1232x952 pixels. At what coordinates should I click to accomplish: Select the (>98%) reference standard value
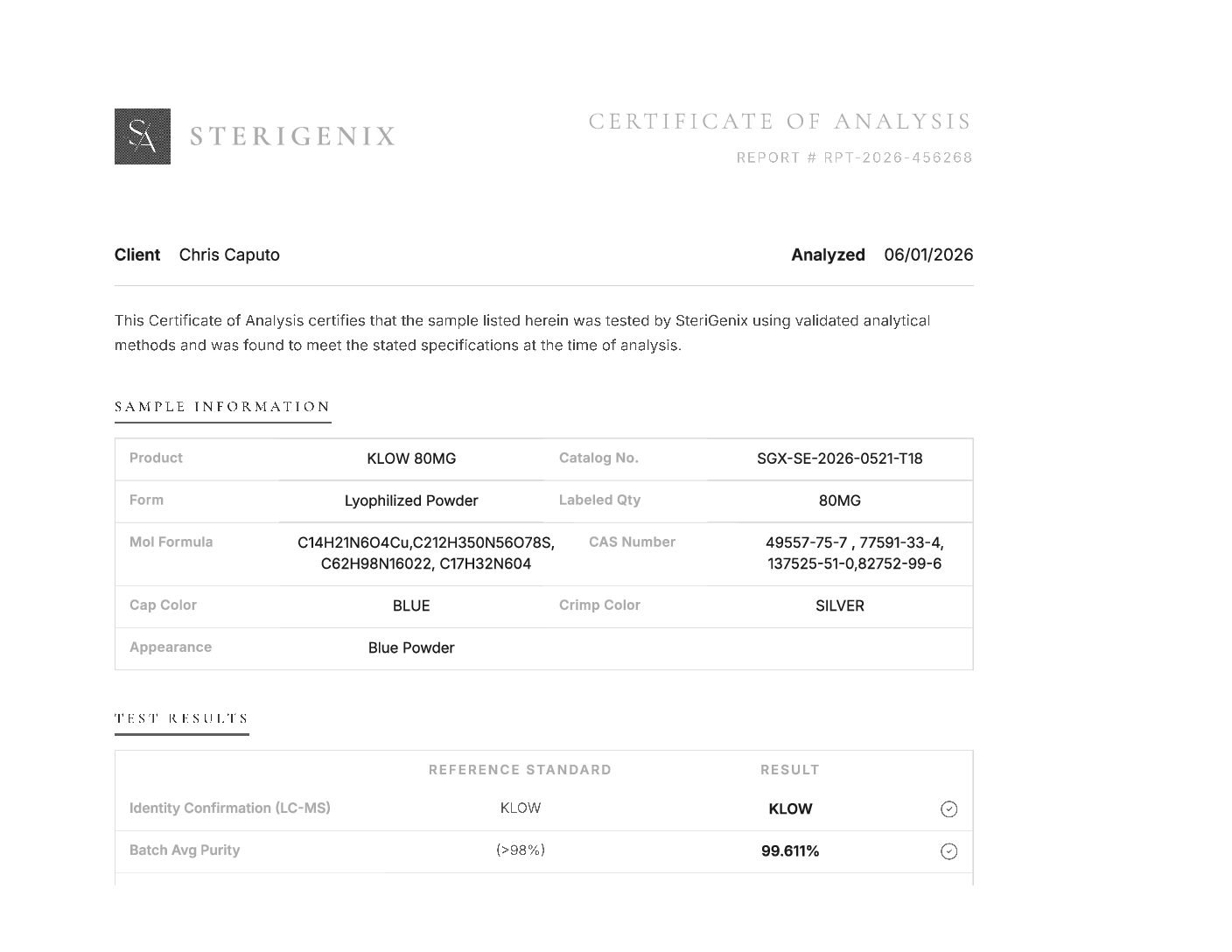521,850
